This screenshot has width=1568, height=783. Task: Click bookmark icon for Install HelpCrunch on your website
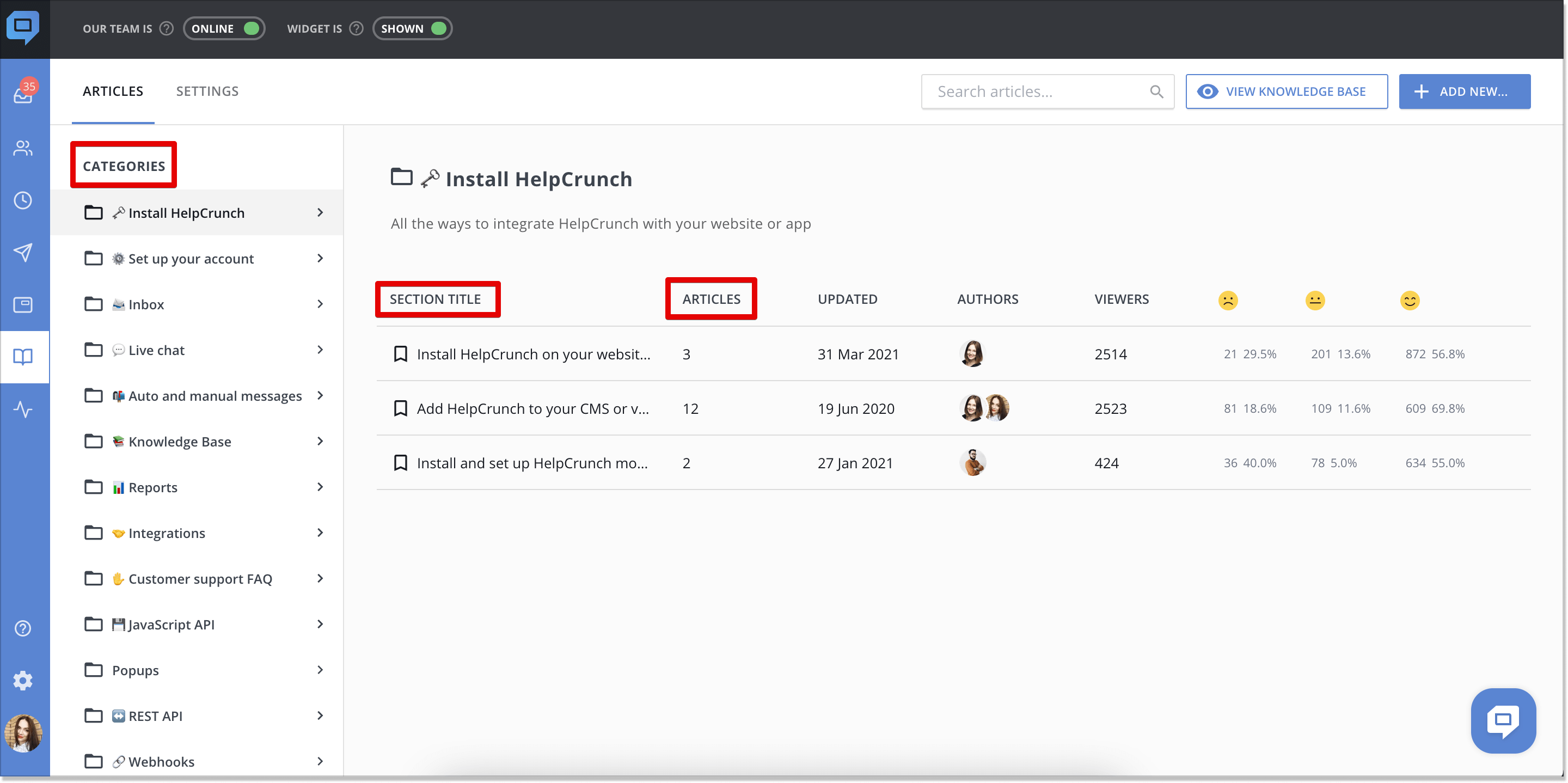coord(401,354)
